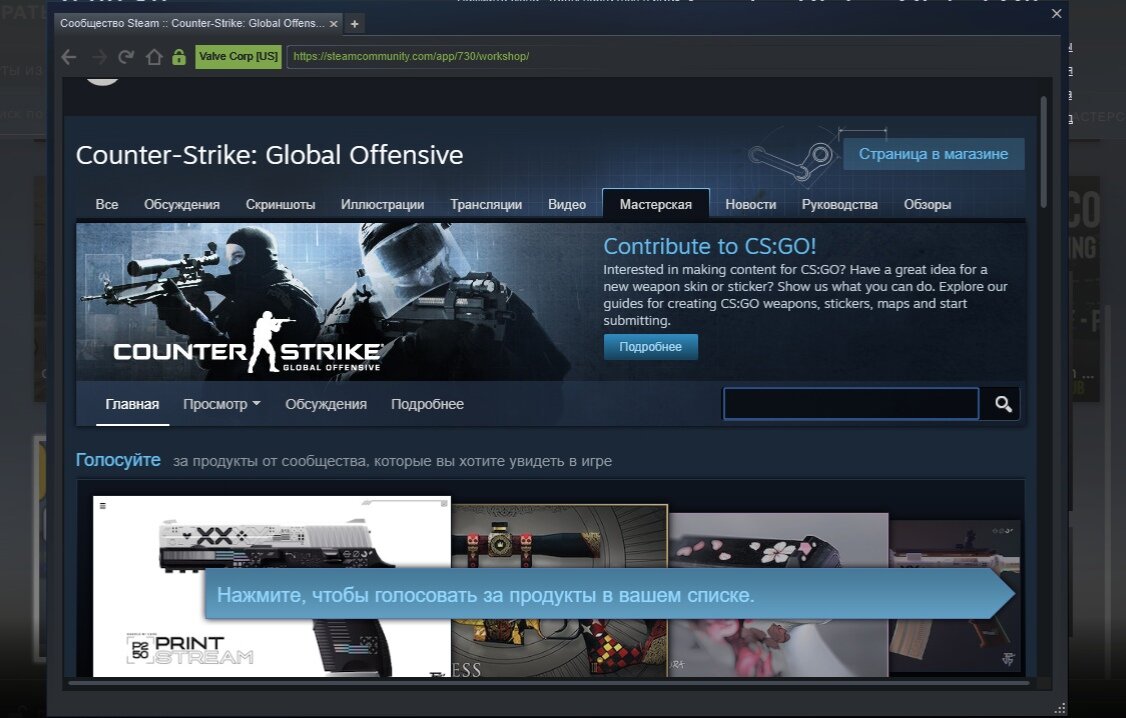Viewport: 1126px width, 718px height.
Task: Click the magnifying glass search icon
Action: click(1002, 404)
